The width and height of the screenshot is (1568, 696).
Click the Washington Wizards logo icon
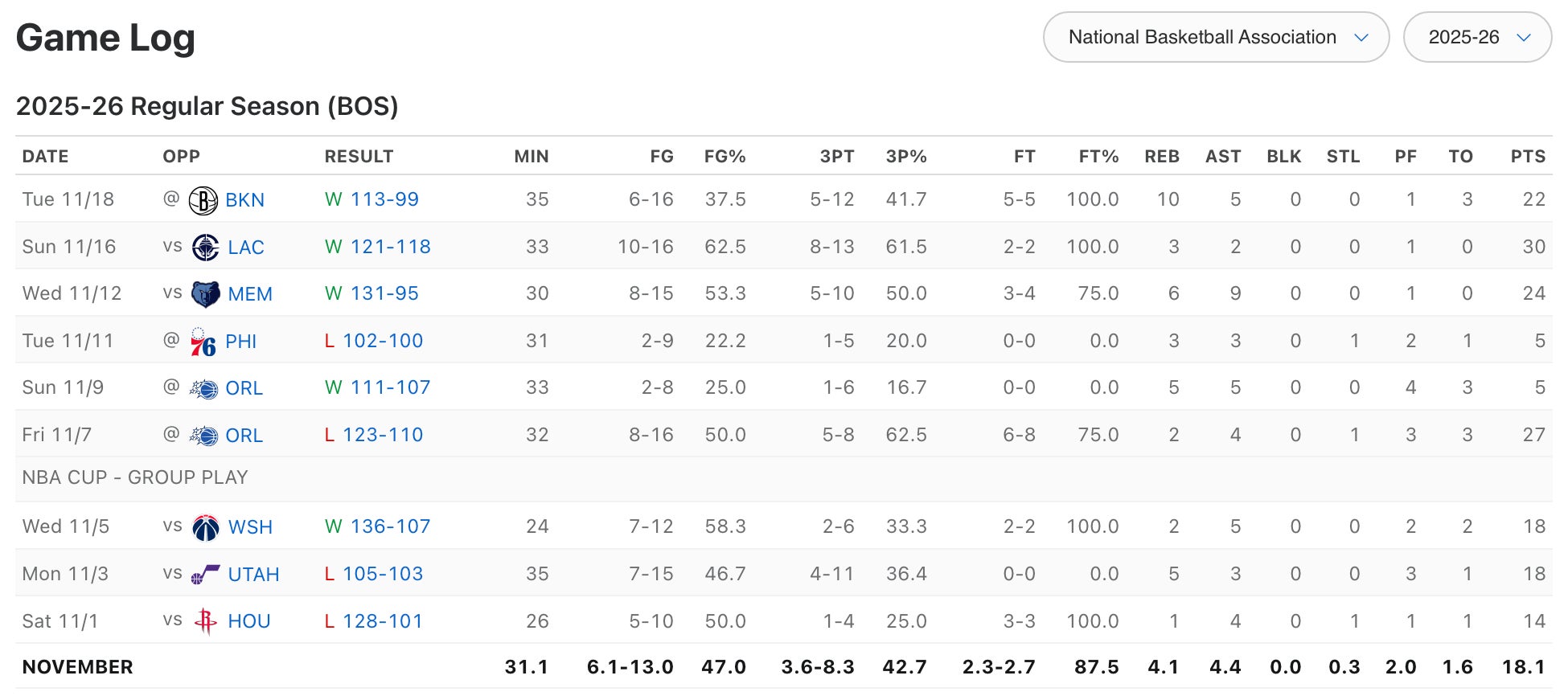coord(205,527)
